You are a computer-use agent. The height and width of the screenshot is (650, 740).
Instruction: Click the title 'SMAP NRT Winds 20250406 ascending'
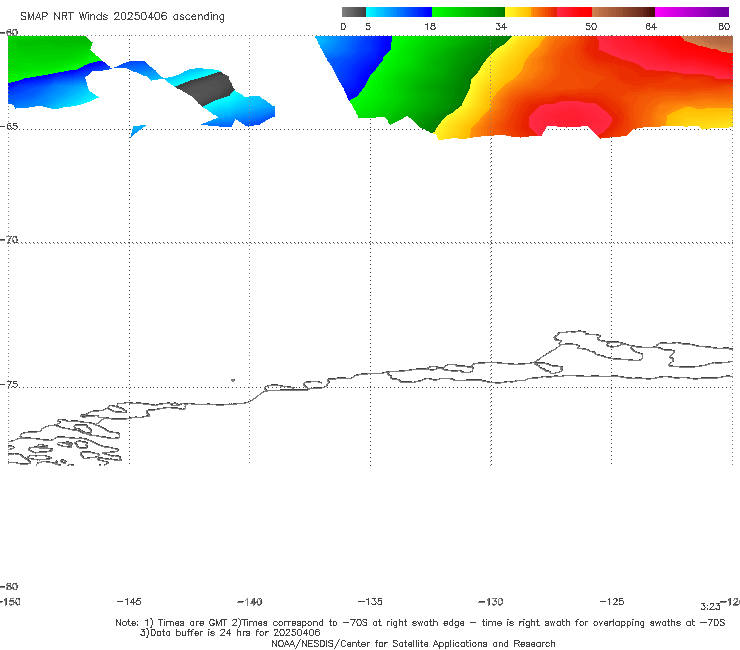122,17
